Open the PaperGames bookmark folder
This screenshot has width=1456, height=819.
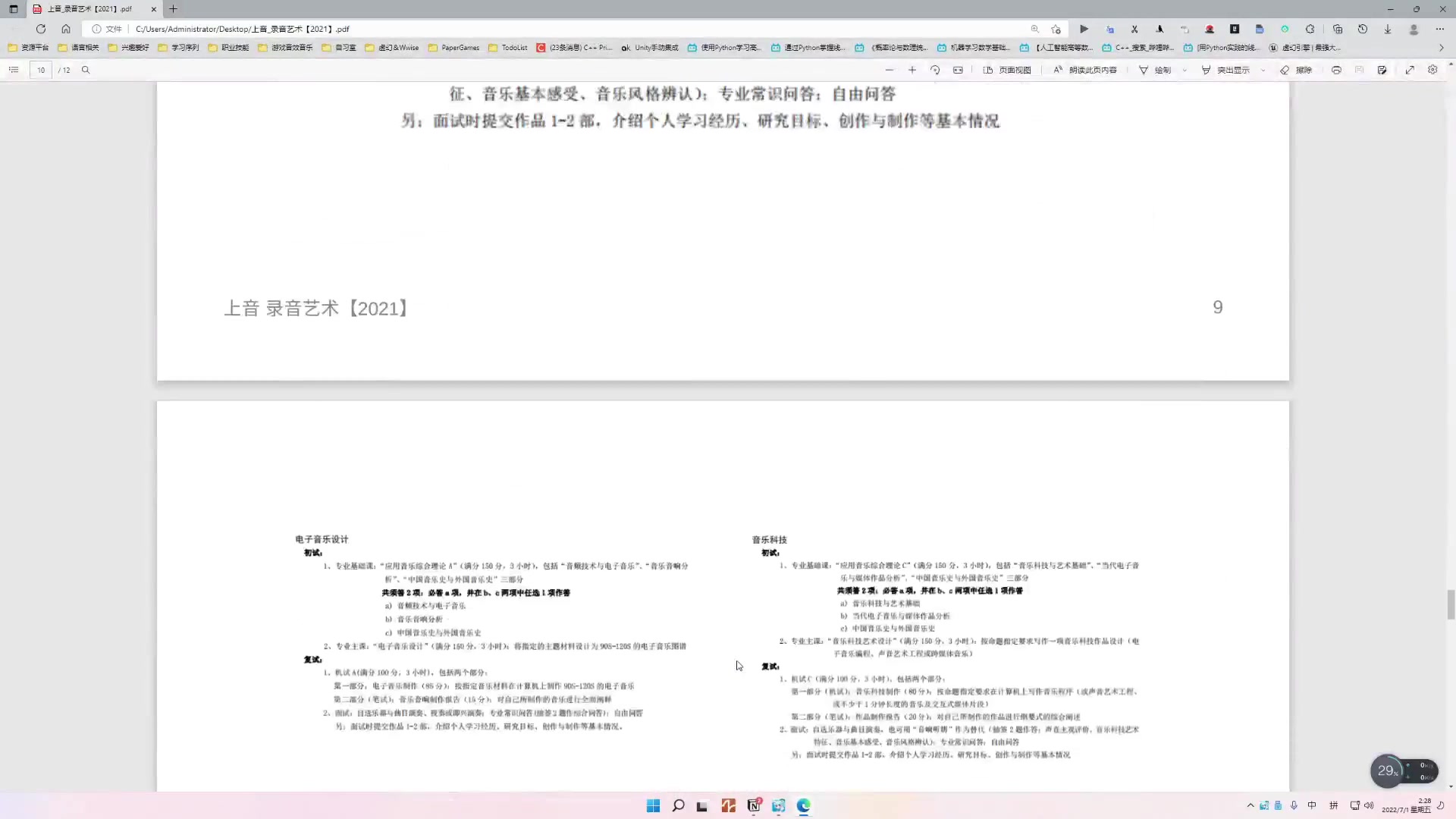(453, 47)
